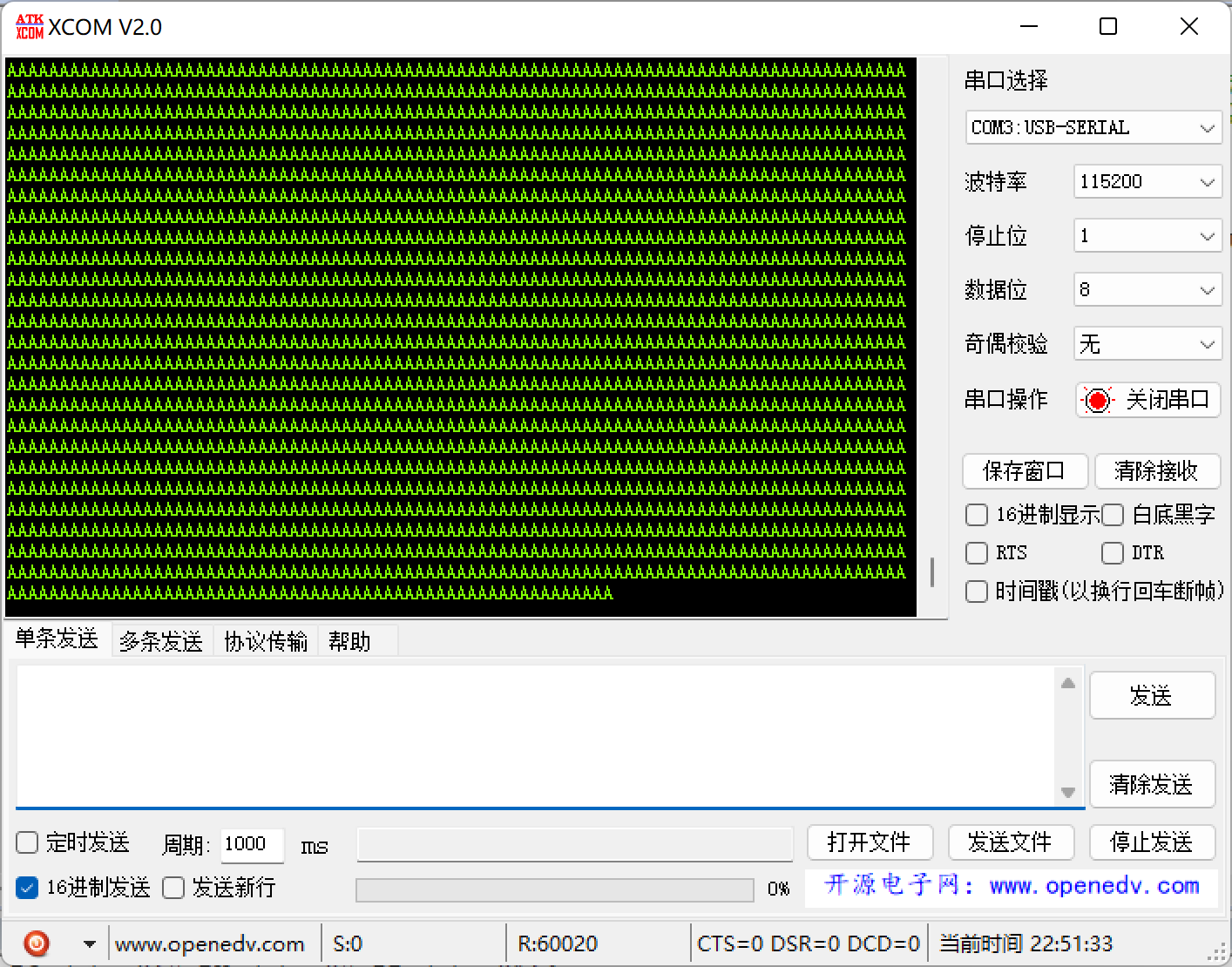Toggle 白底黑字 white background mode

tap(1113, 515)
